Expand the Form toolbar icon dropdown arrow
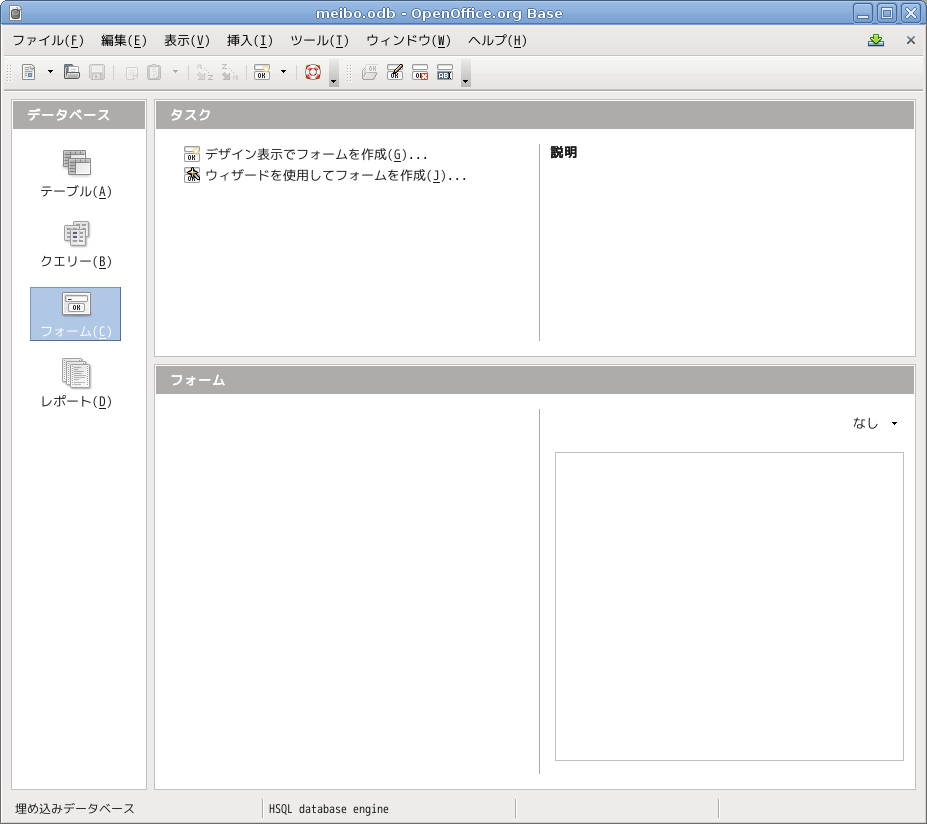Image resolution: width=927 pixels, height=824 pixels. [283, 72]
